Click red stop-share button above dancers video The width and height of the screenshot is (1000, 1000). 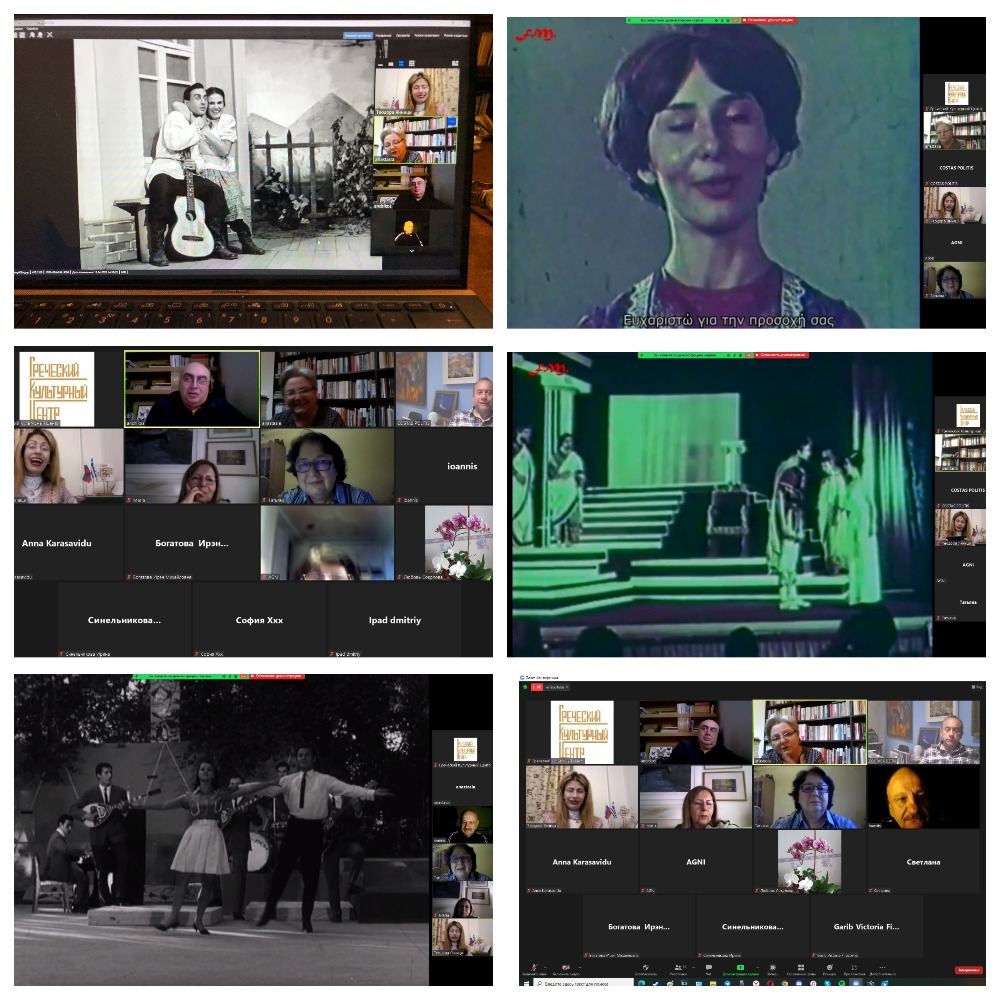pyautogui.click(x=277, y=676)
